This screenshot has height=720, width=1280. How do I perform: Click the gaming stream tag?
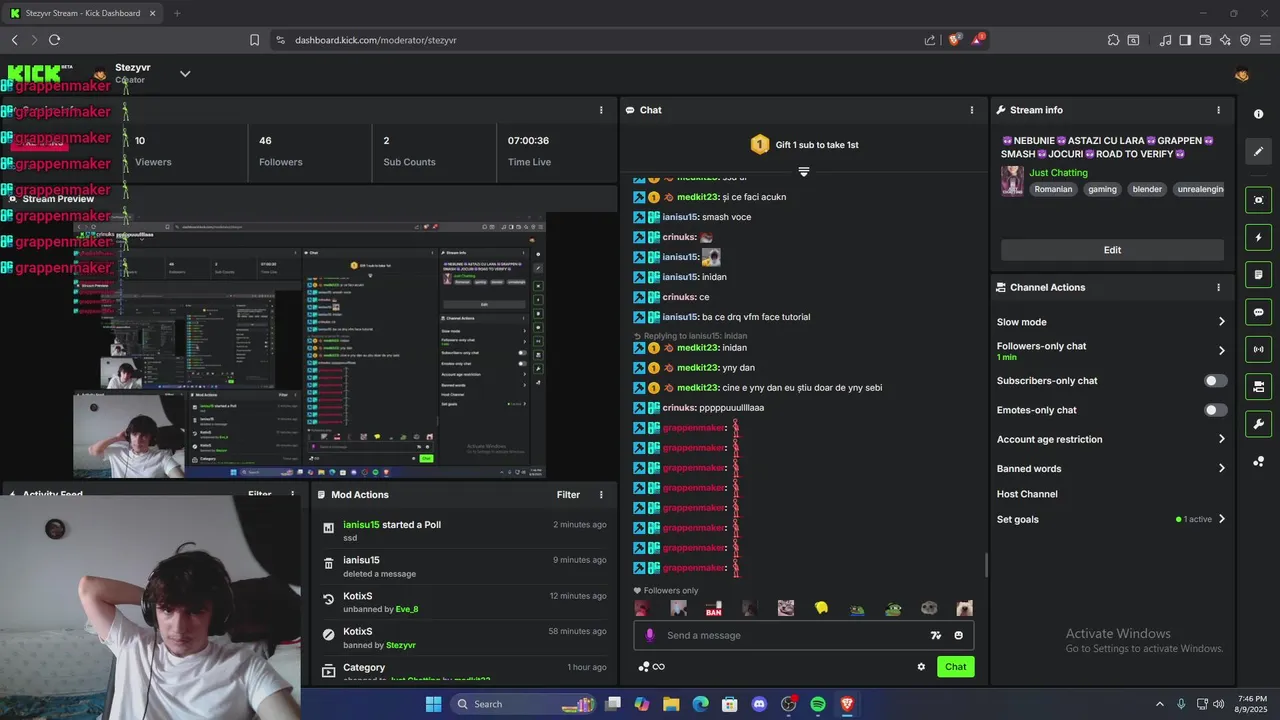pos(1102,189)
